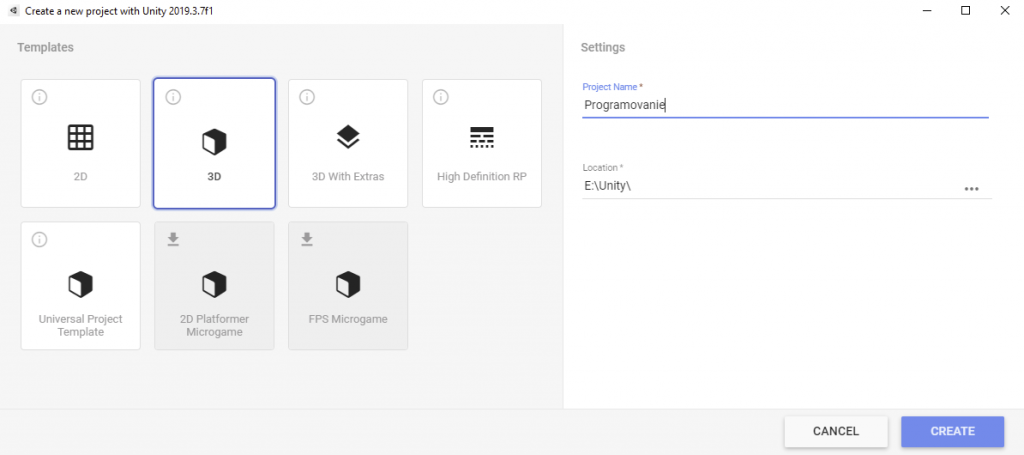
Task: Pick the Universal Project Template card
Action: [80, 286]
